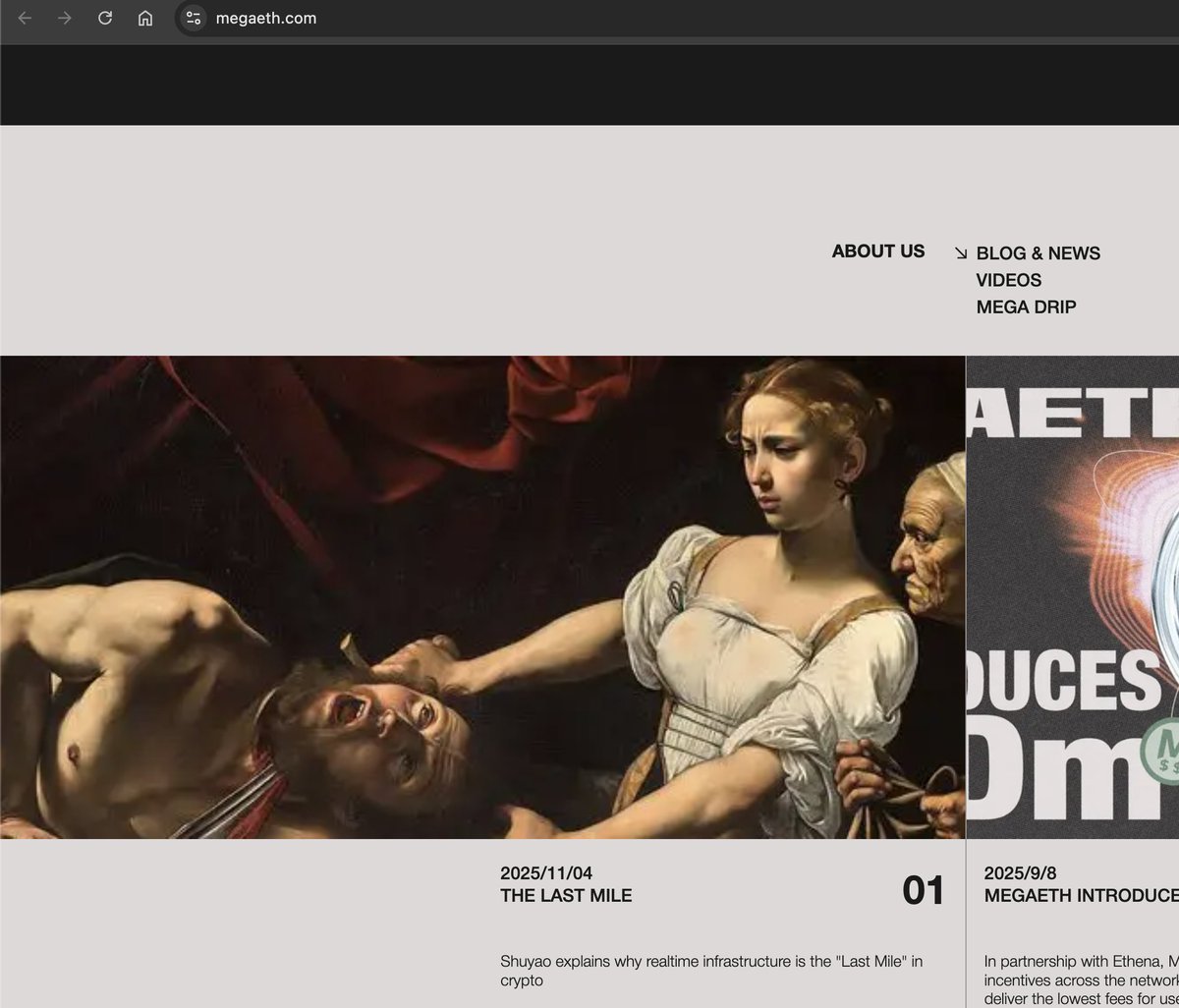Viewport: 1179px width, 1008px height.
Task: Click the article number 01
Action: 923,890
